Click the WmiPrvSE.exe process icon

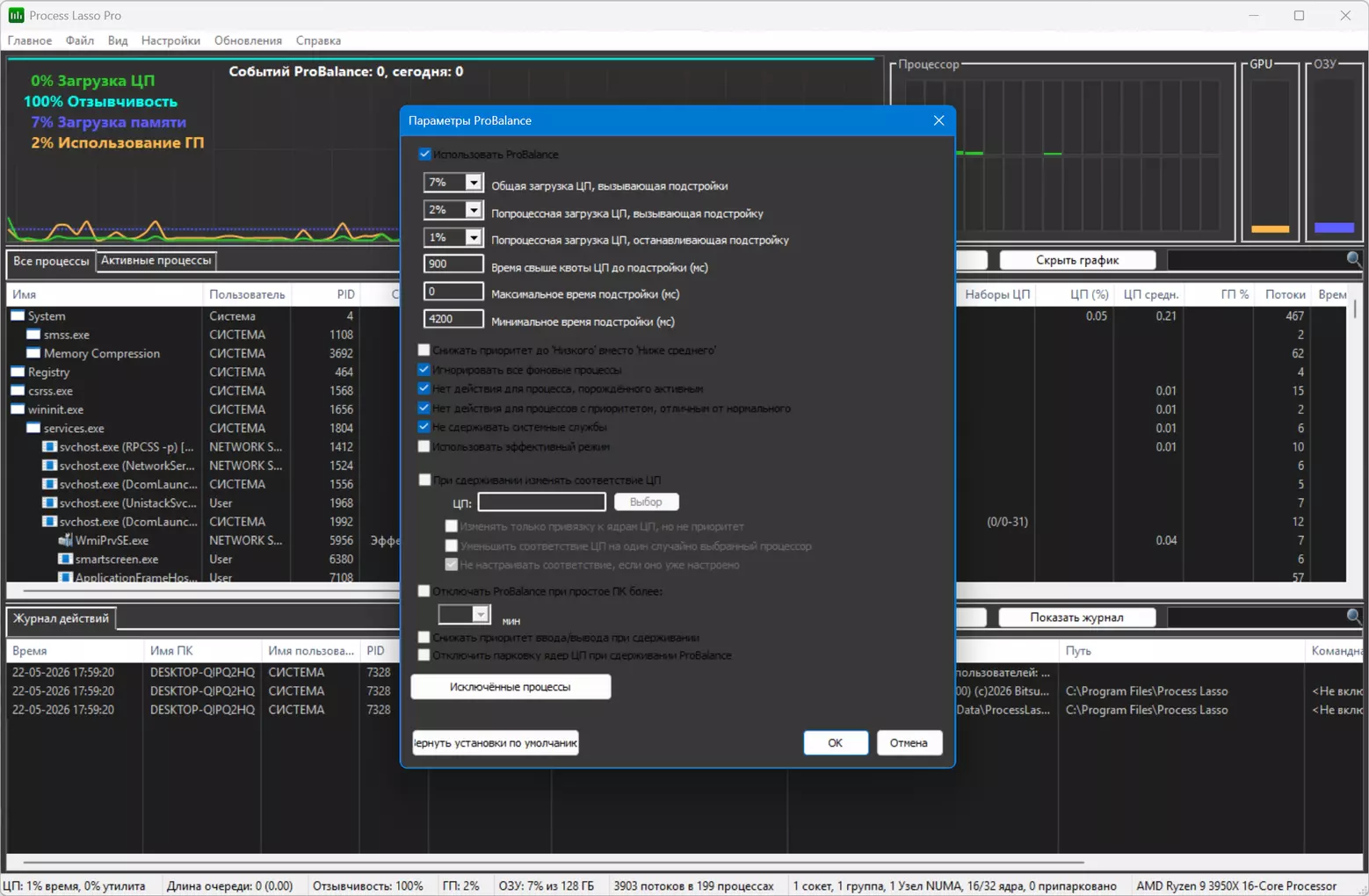[x=65, y=540]
